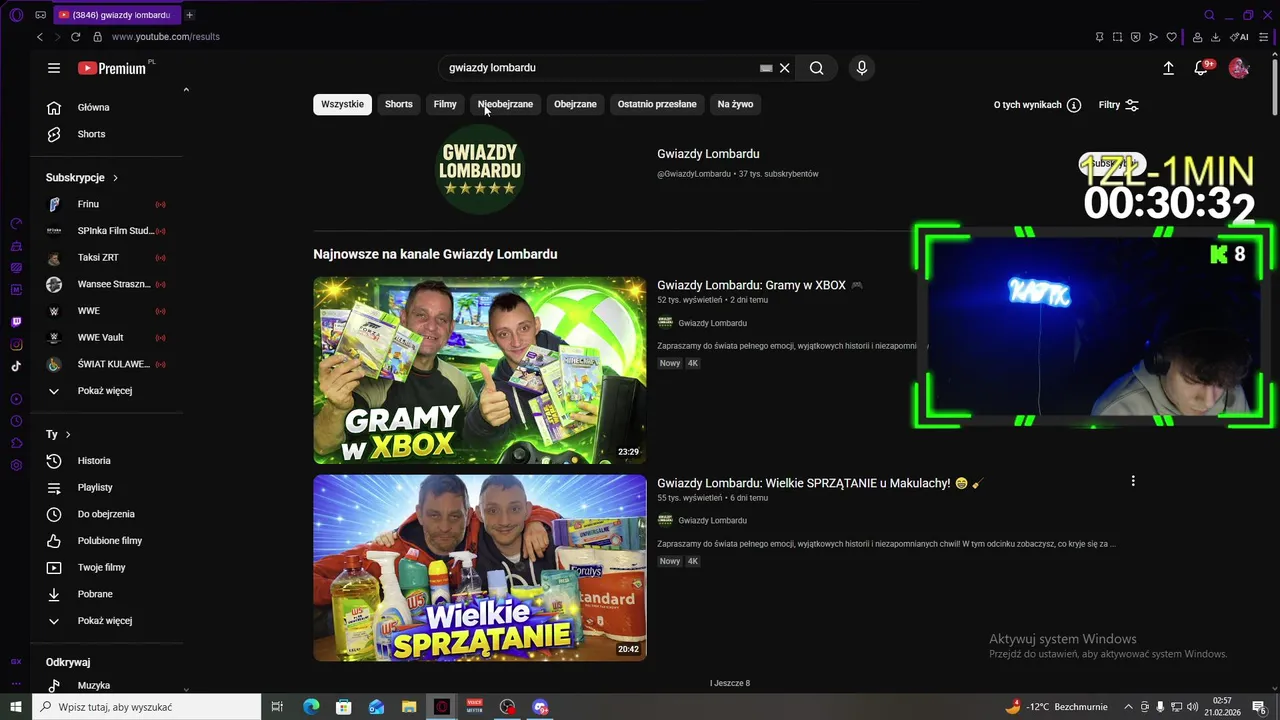Open Do obejrzenia watch later
1280x720 pixels.
(x=107, y=514)
